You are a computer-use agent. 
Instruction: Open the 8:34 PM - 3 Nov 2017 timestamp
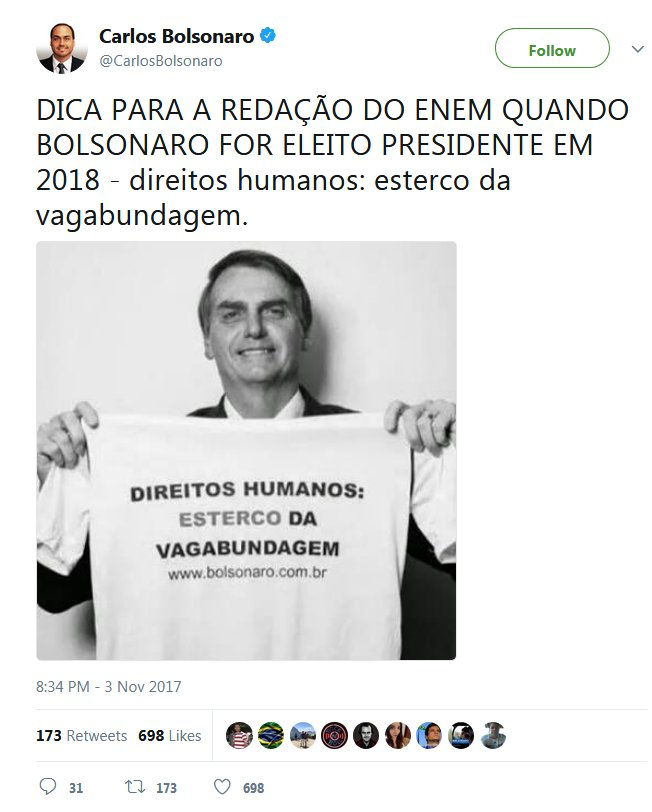[x=109, y=687]
